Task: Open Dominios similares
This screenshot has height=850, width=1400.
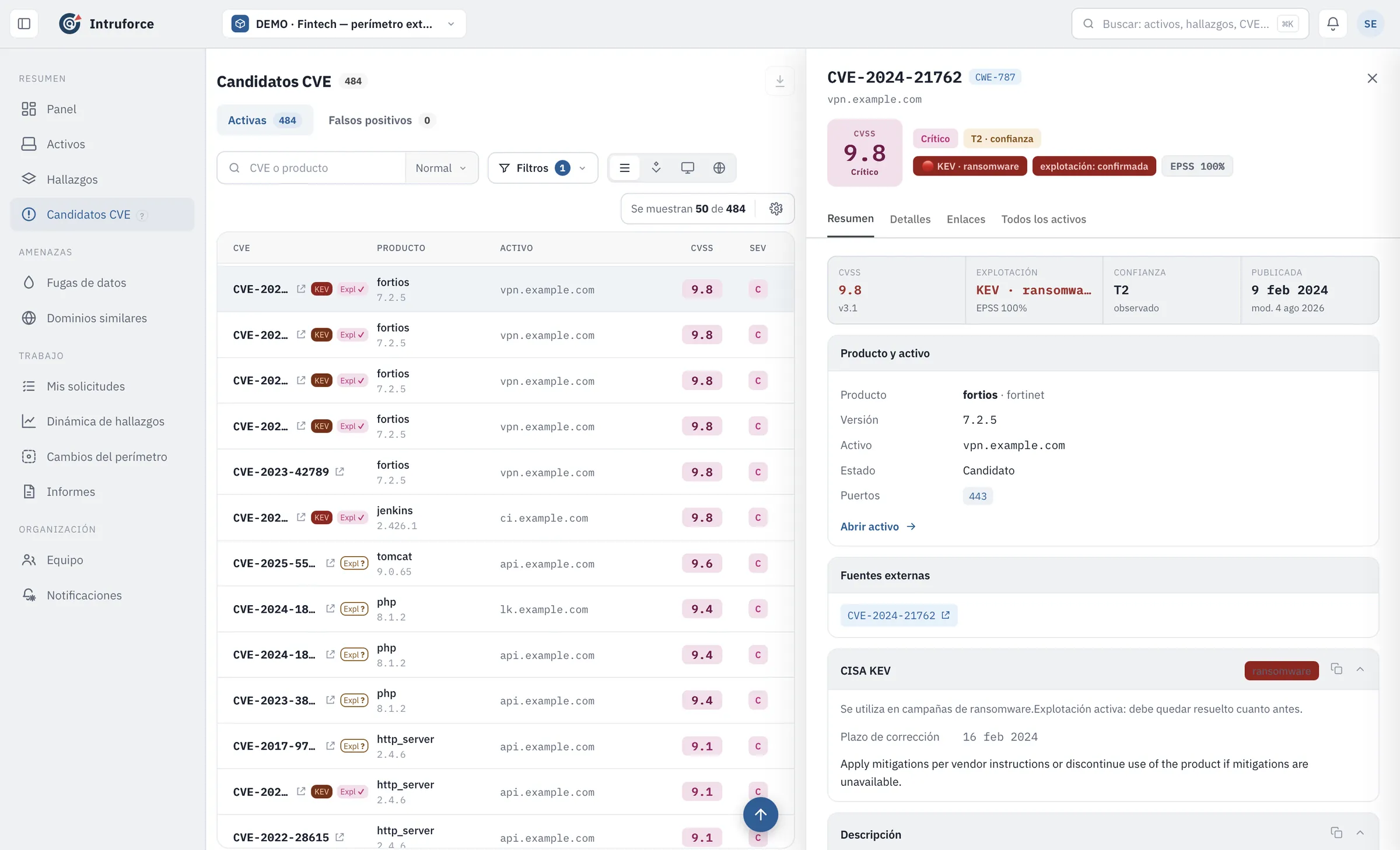Action: pos(102,318)
